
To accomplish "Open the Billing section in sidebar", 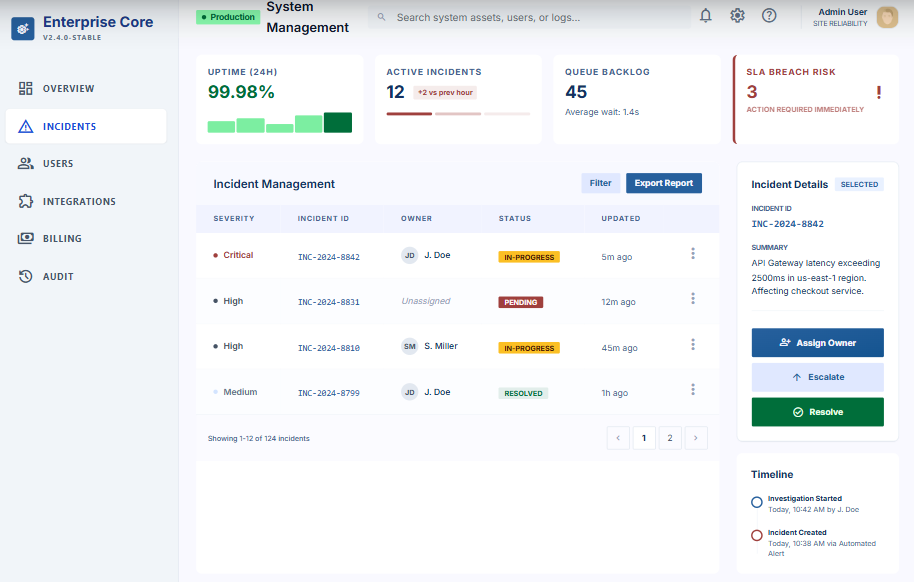I will point(62,239).
